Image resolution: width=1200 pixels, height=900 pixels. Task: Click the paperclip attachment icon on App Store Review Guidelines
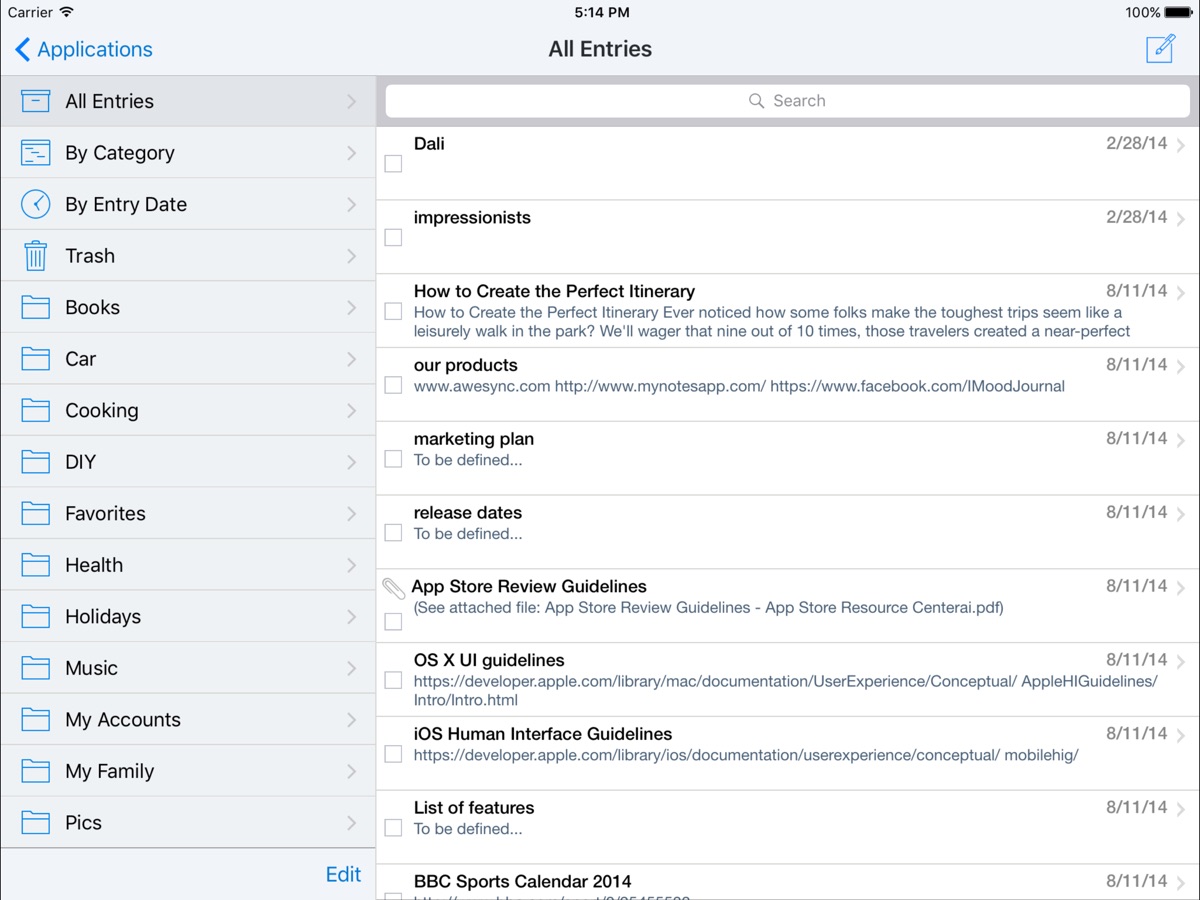point(394,588)
